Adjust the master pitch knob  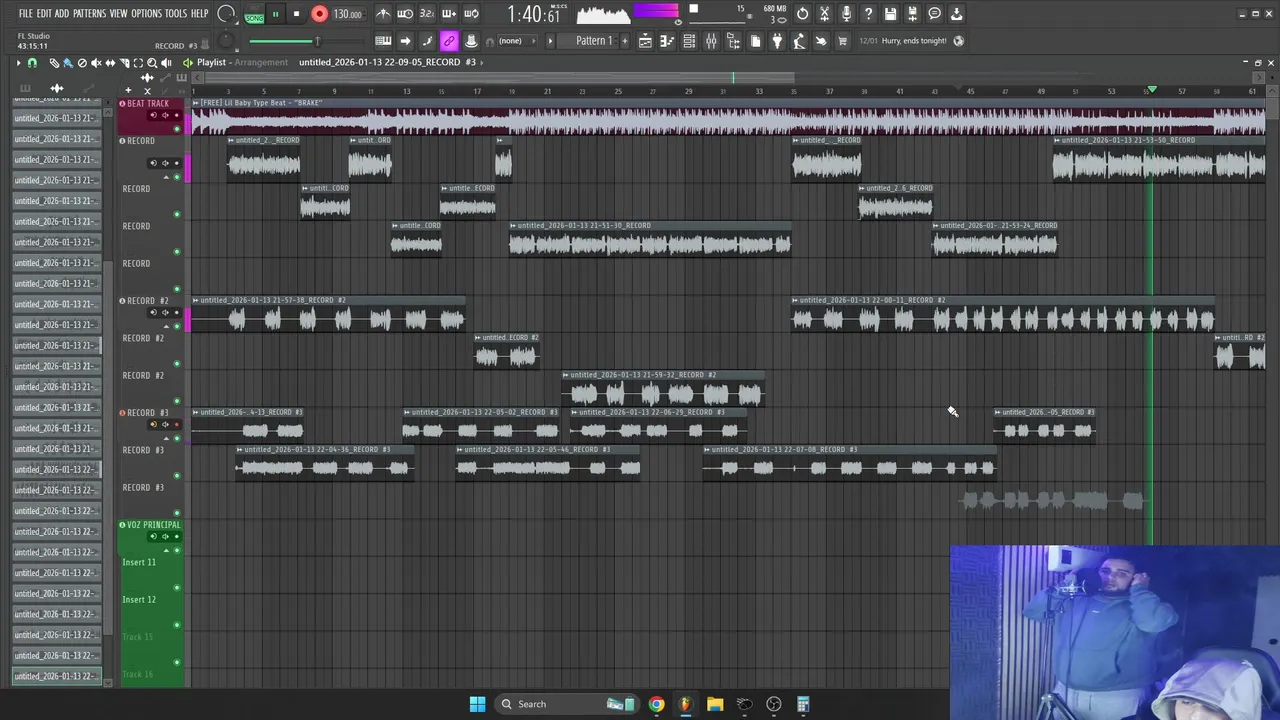pos(227,41)
